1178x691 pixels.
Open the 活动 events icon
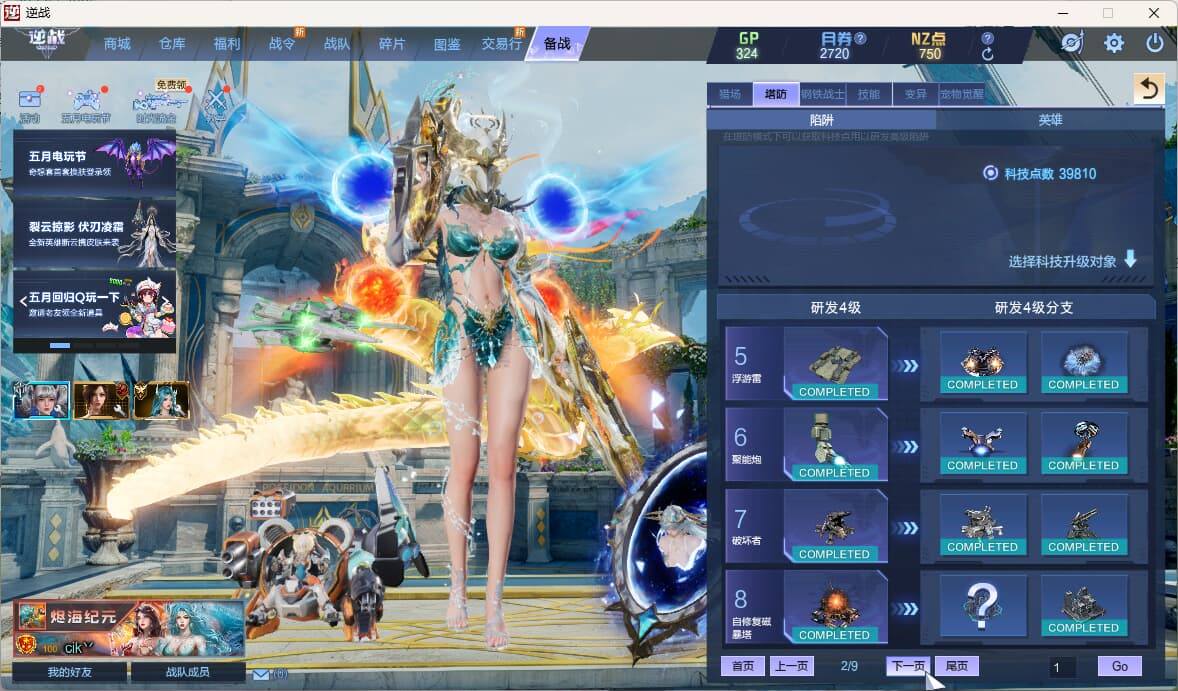(x=30, y=104)
